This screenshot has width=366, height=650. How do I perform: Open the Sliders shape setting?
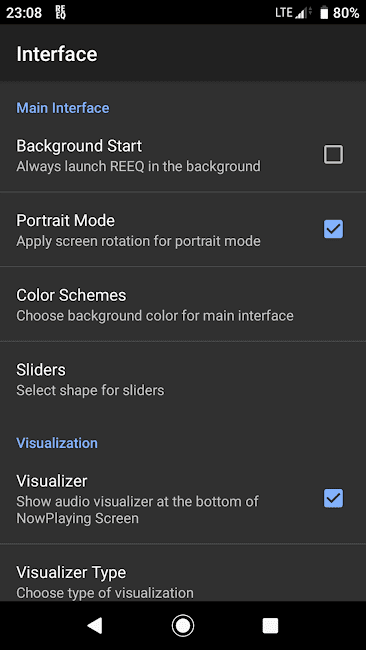pos(183,379)
